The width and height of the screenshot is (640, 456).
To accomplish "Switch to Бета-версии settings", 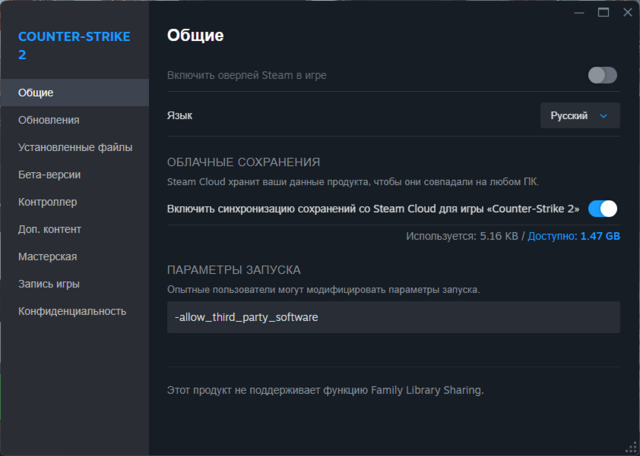I will pyautogui.click(x=49, y=174).
